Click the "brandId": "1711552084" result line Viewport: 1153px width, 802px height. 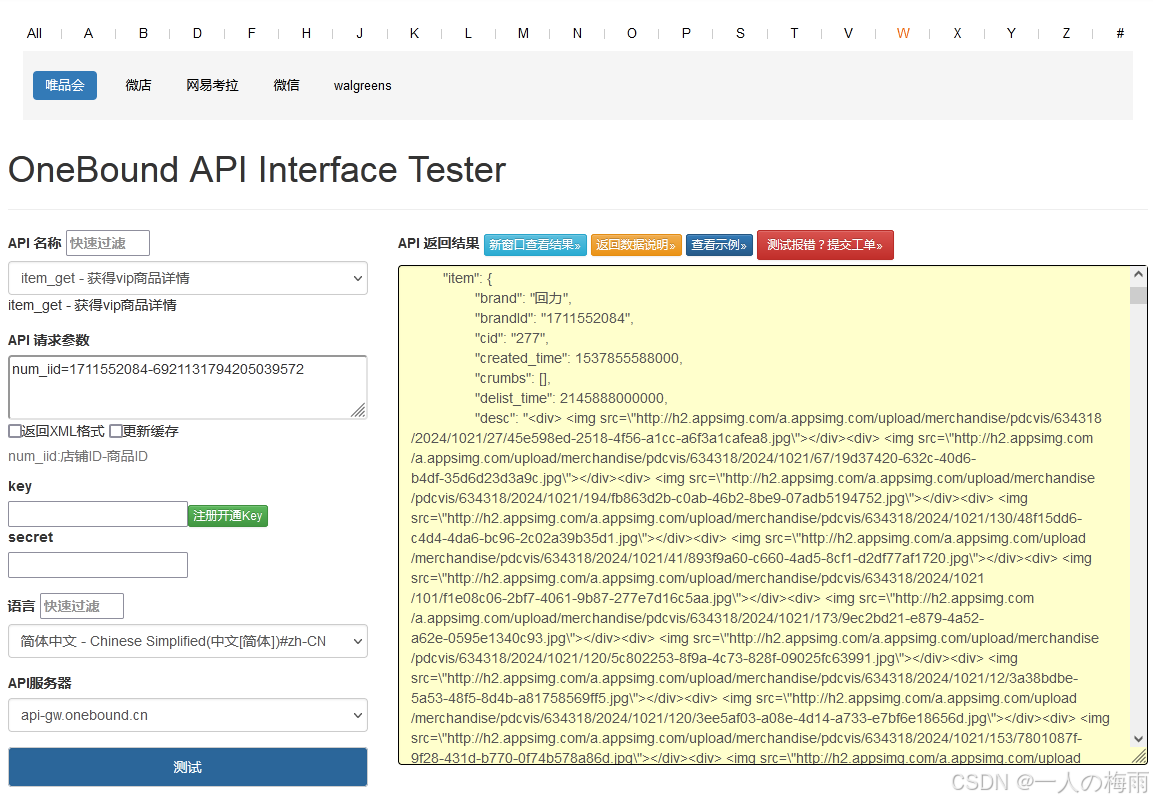click(x=554, y=318)
